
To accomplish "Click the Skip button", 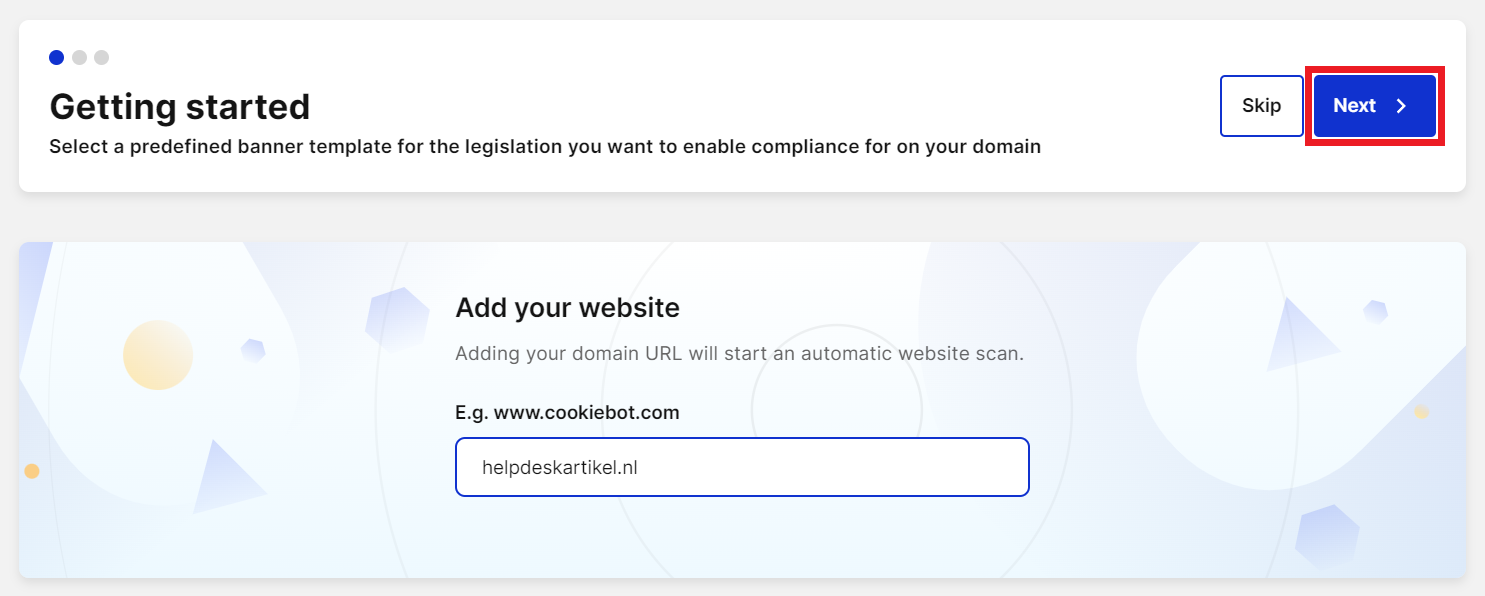I will coord(1261,106).
